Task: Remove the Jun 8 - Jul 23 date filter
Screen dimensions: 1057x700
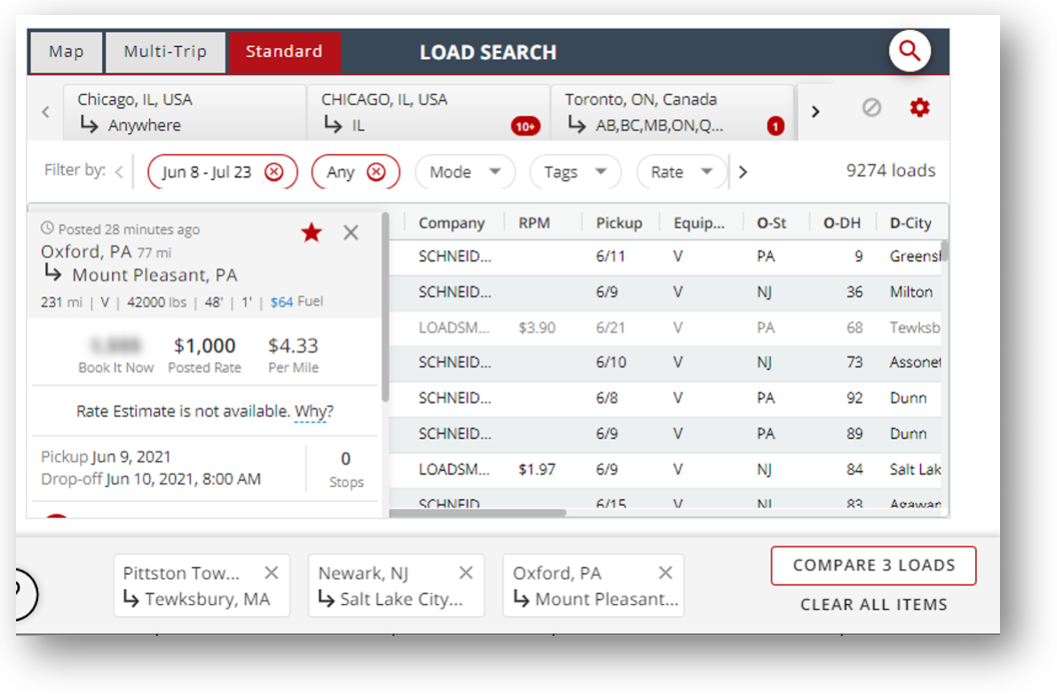Action: click(x=273, y=172)
